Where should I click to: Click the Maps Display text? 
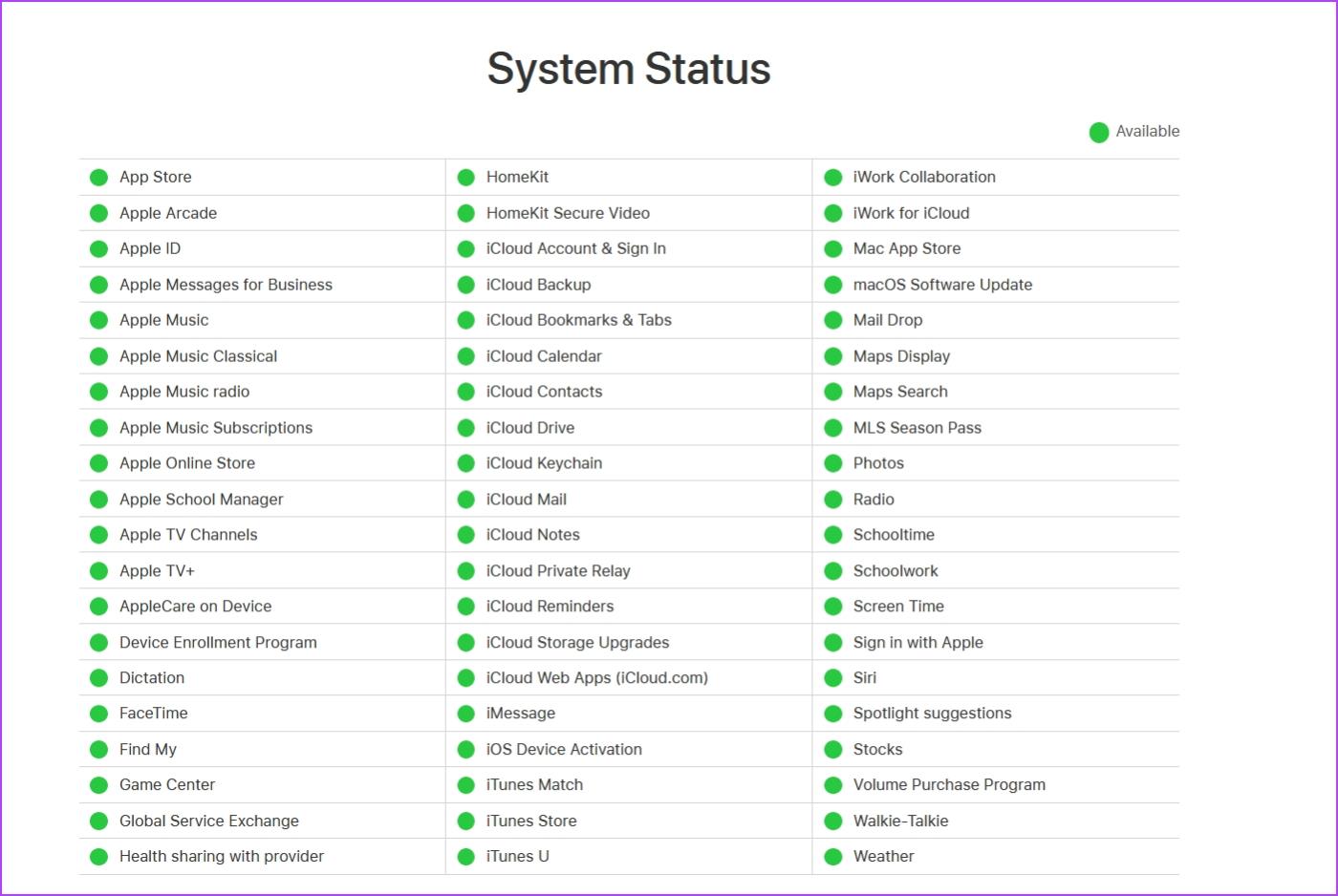click(x=901, y=356)
